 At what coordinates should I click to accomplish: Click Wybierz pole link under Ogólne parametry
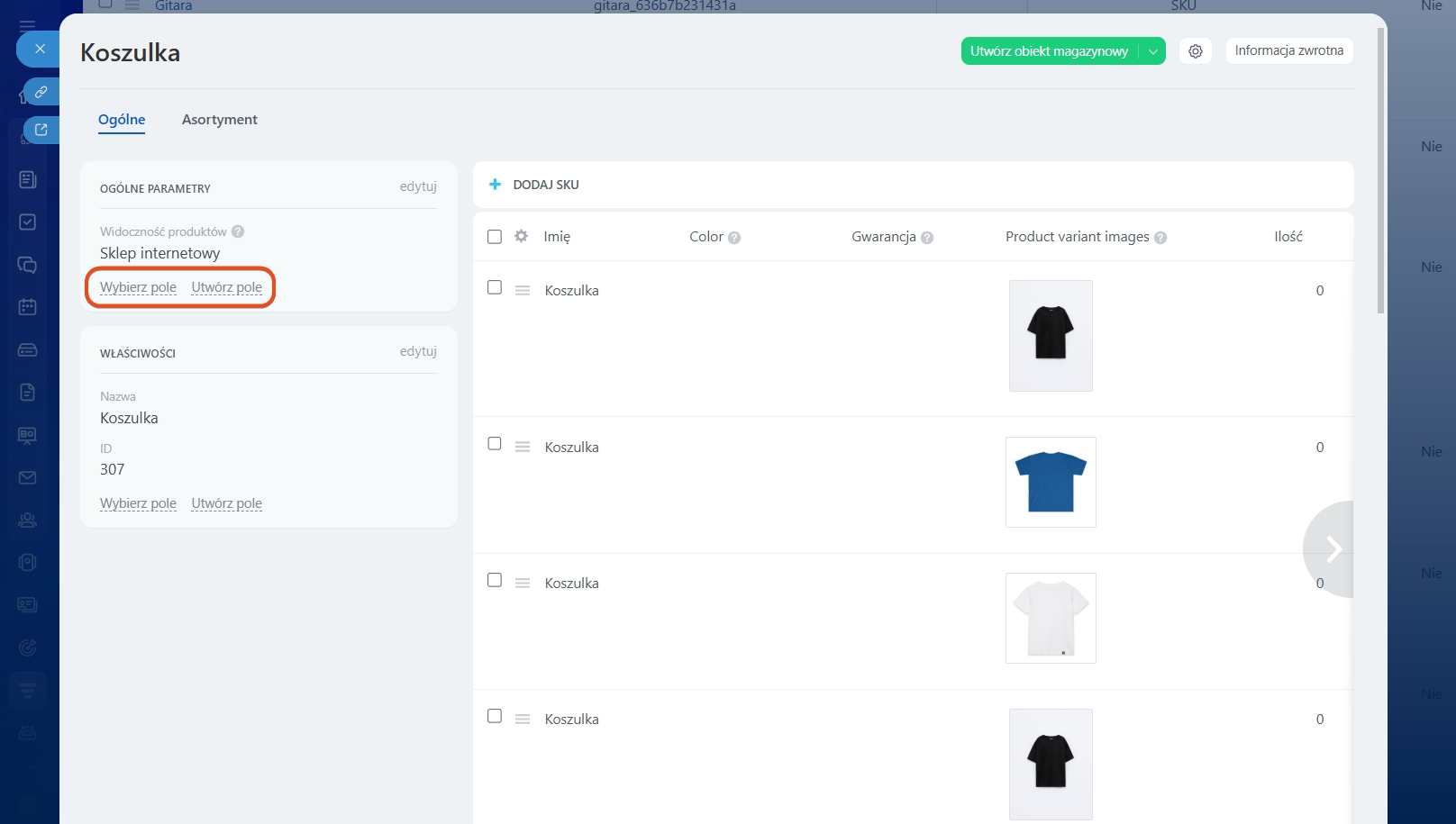(x=138, y=287)
